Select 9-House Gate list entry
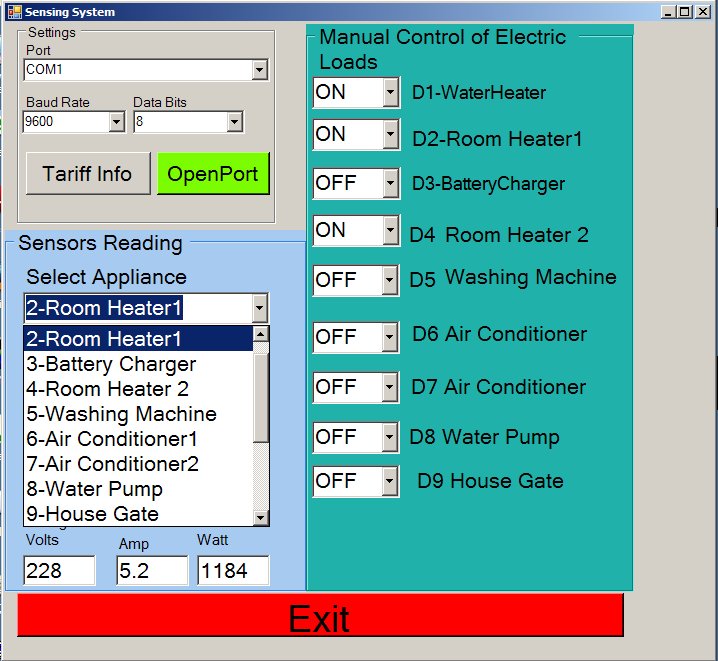The image size is (718, 661). (92, 514)
